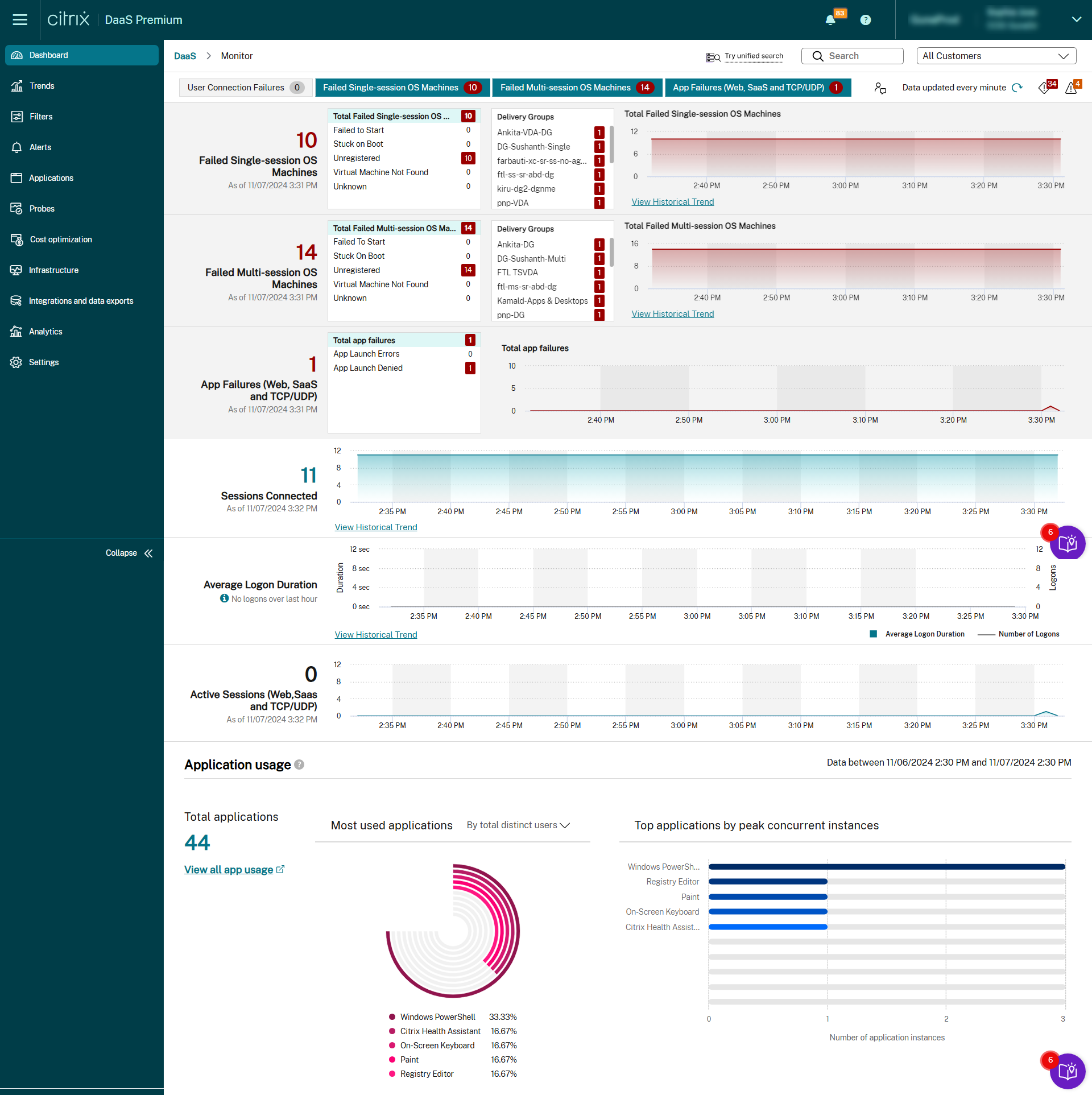Toggle the Collapse sidebar button
Viewport: 1092px width, 1095px height.
click(147, 553)
